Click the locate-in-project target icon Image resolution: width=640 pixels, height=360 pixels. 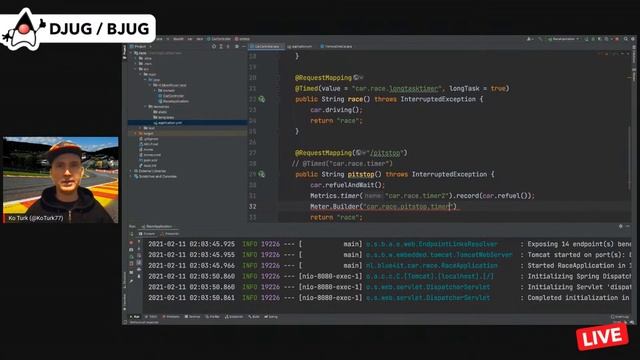(x=213, y=46)
